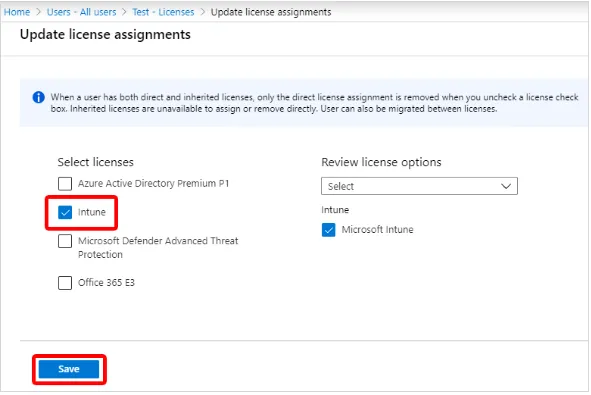Click the Update license assignments page title
The height and width of the screenshot is (395, 591).
pos(105,35)
